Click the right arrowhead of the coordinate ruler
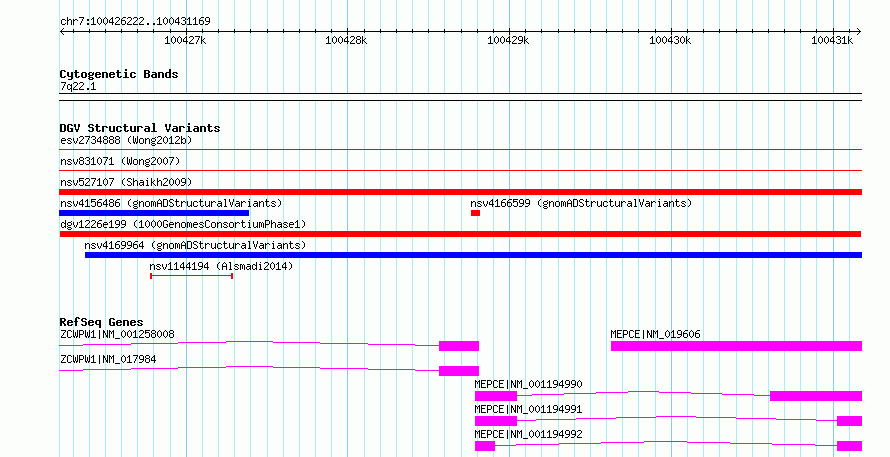Image resolution: width=890 pixels, height=457 pixels. [x=859, y=32]
